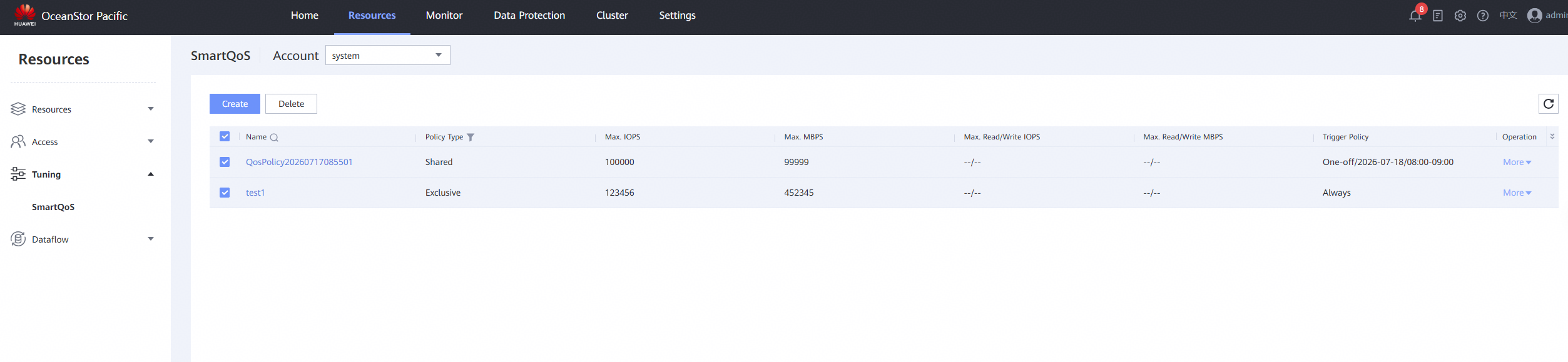1568x362 pixels.
Task: Click the 452345 Max. MBPS value
Action: click(x=799, y=193)
